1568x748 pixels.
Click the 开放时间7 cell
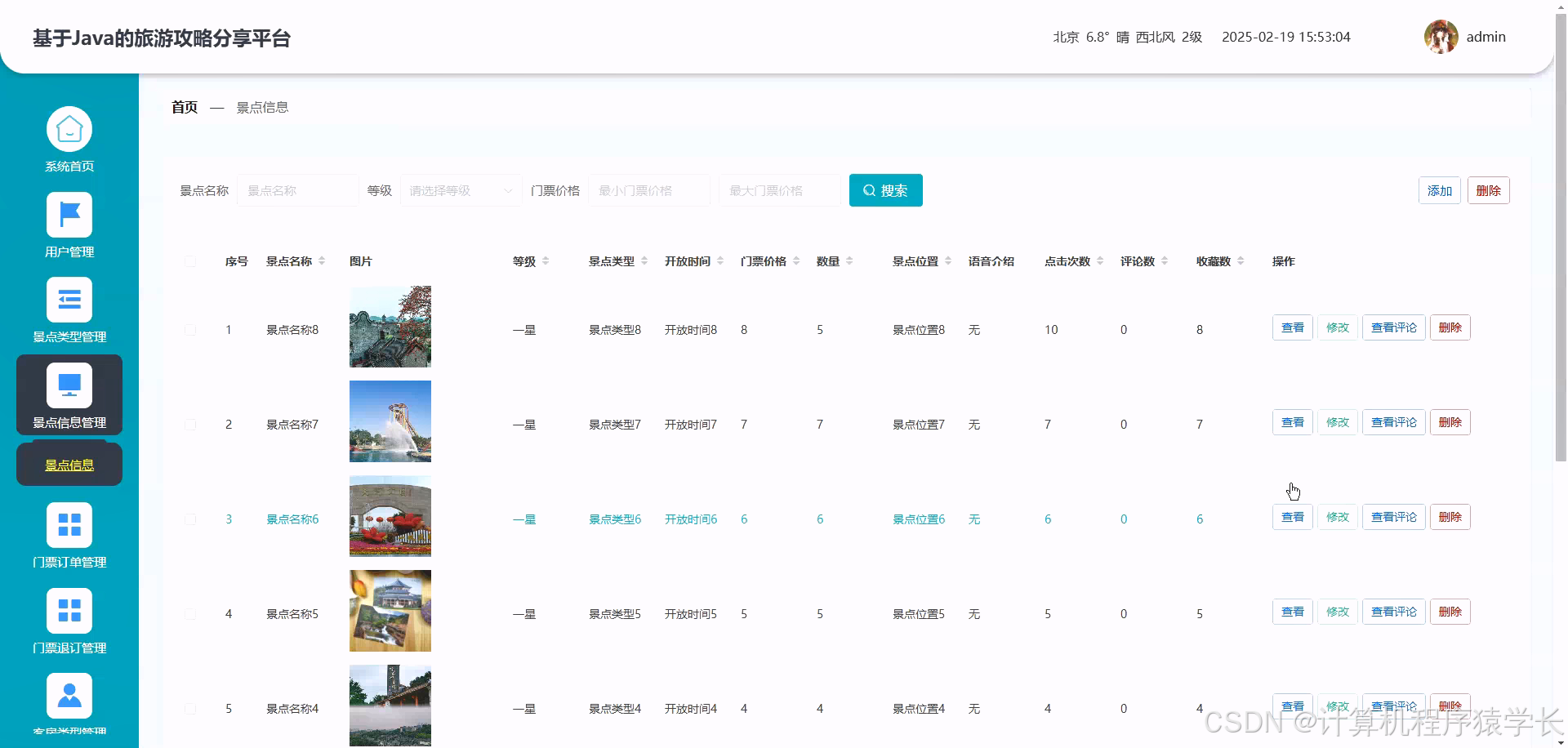point(691,425)
